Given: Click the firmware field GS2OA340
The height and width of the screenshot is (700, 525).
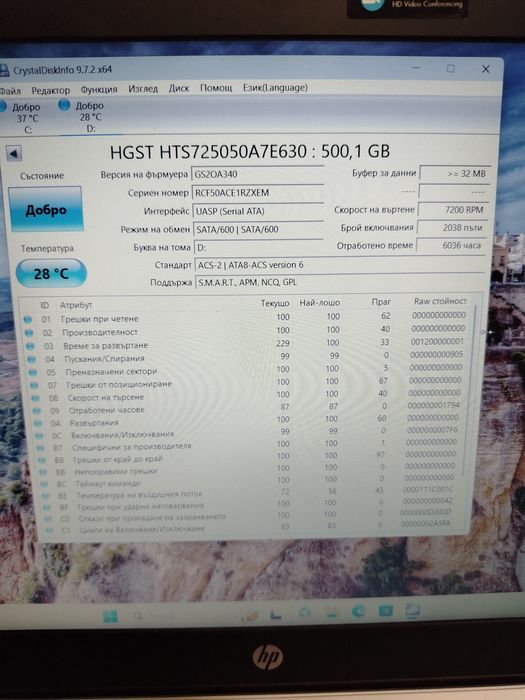Looking at the screenshot, I should pyautogui.click(x=258, y=175).
